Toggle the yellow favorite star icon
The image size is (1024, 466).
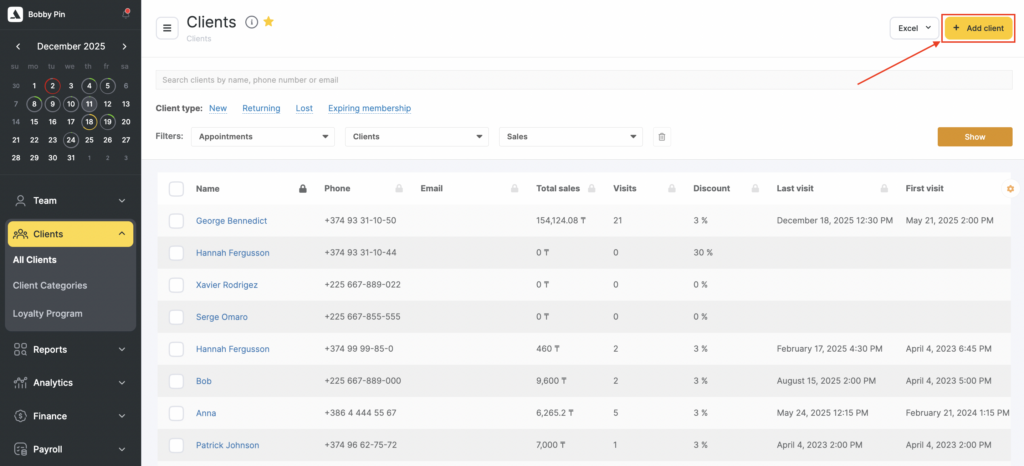point(268,22)
